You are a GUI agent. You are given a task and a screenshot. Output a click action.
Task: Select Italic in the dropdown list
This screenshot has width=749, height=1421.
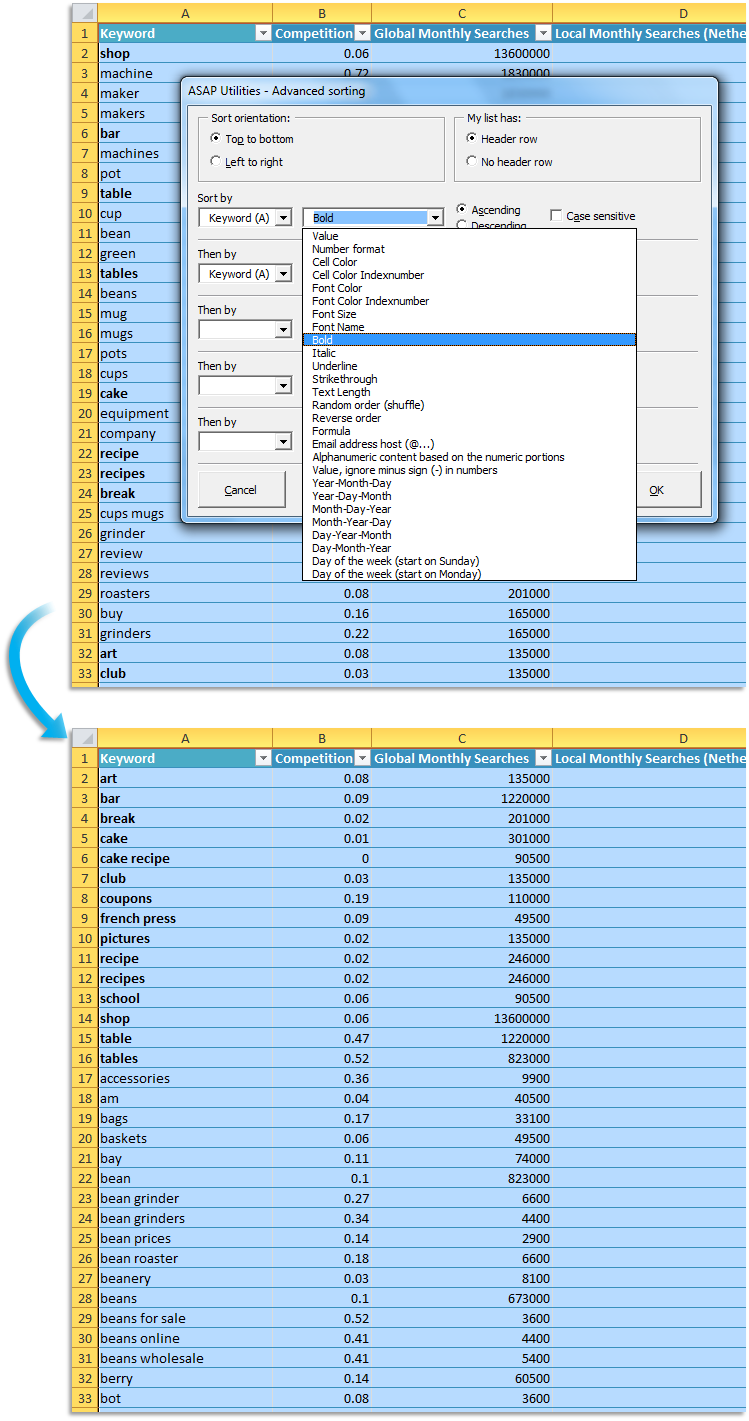pyautogui.click(x=469, y=353)
